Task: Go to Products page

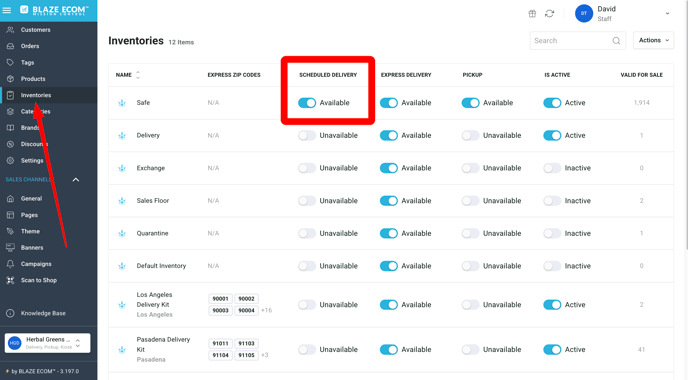Action: coord(33,79)
